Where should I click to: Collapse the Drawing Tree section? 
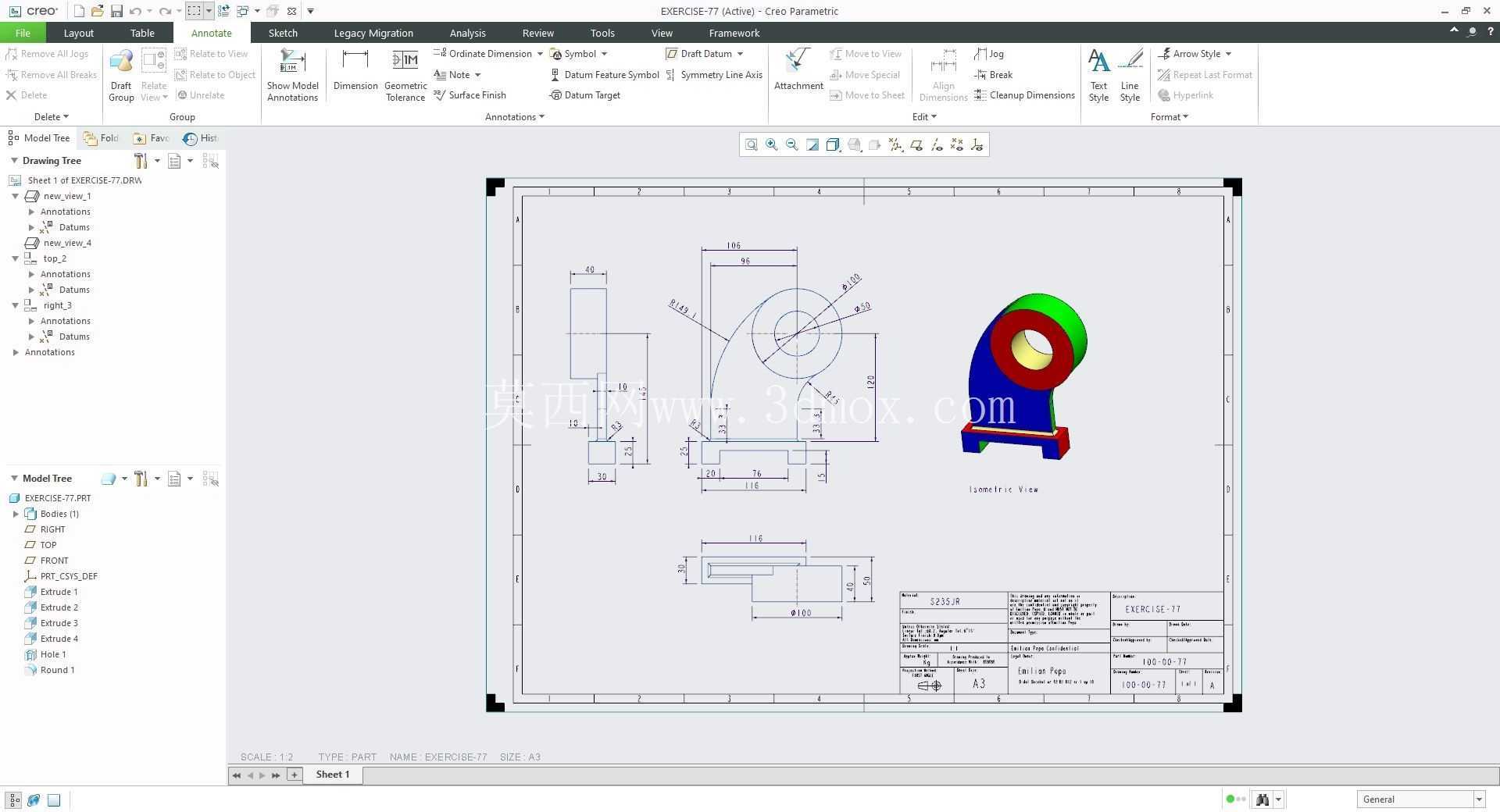click(14, 160)
